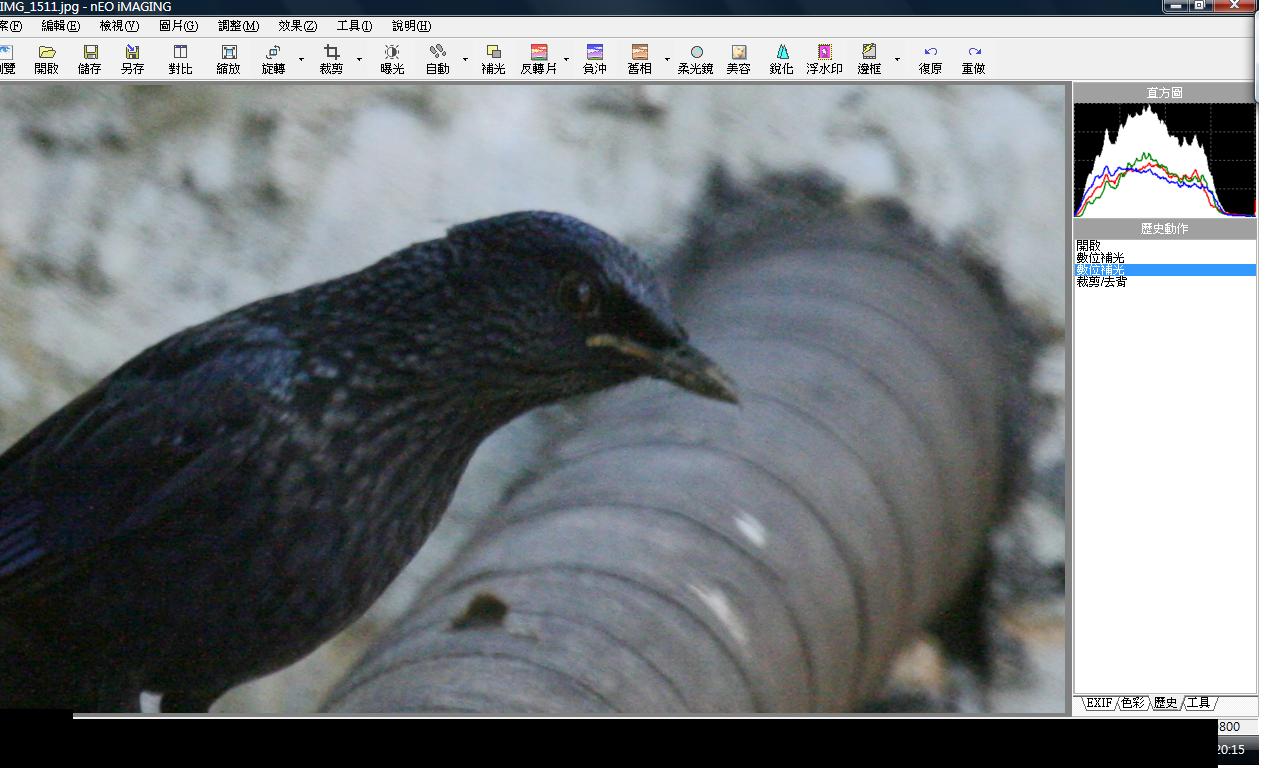
Task: Open the 效果(Z) menu
Action: [x=297, y=26]
